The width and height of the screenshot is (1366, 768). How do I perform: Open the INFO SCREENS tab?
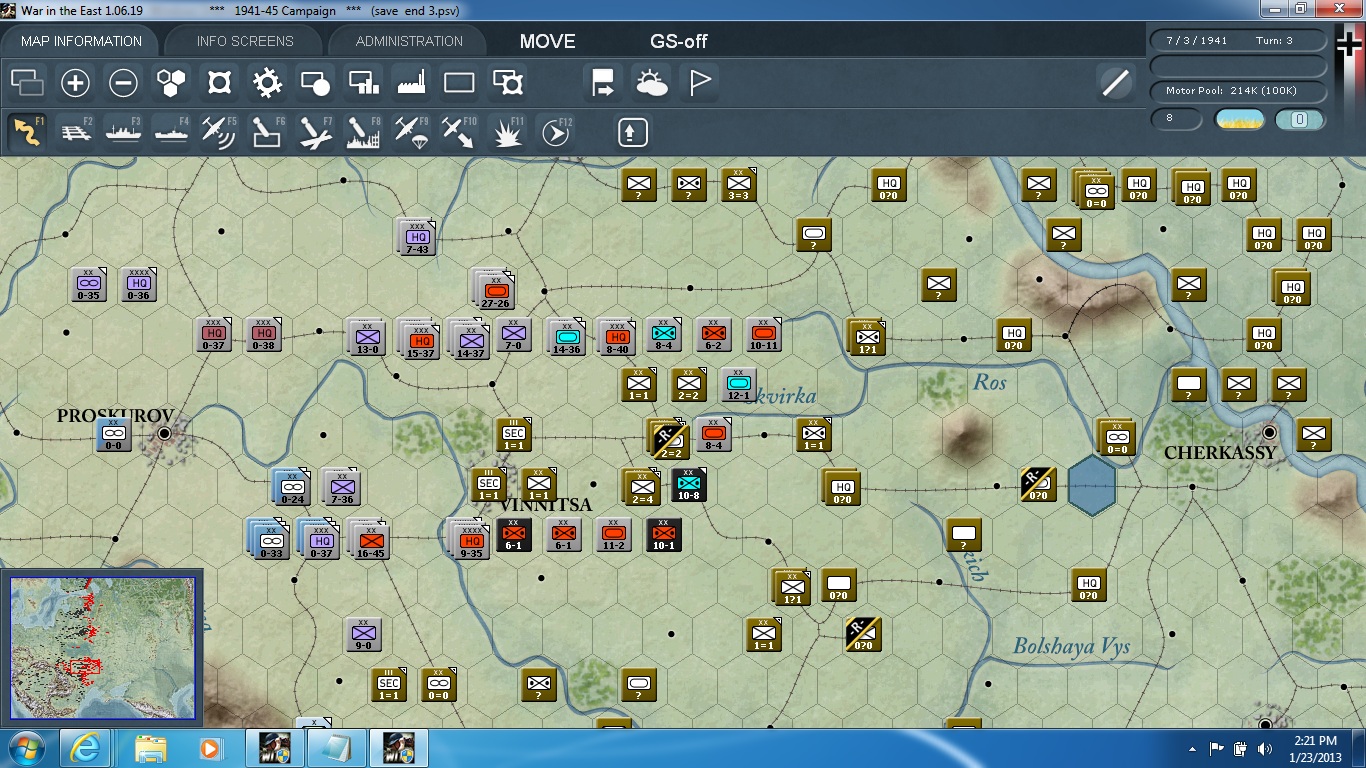(x=245, y=41)
